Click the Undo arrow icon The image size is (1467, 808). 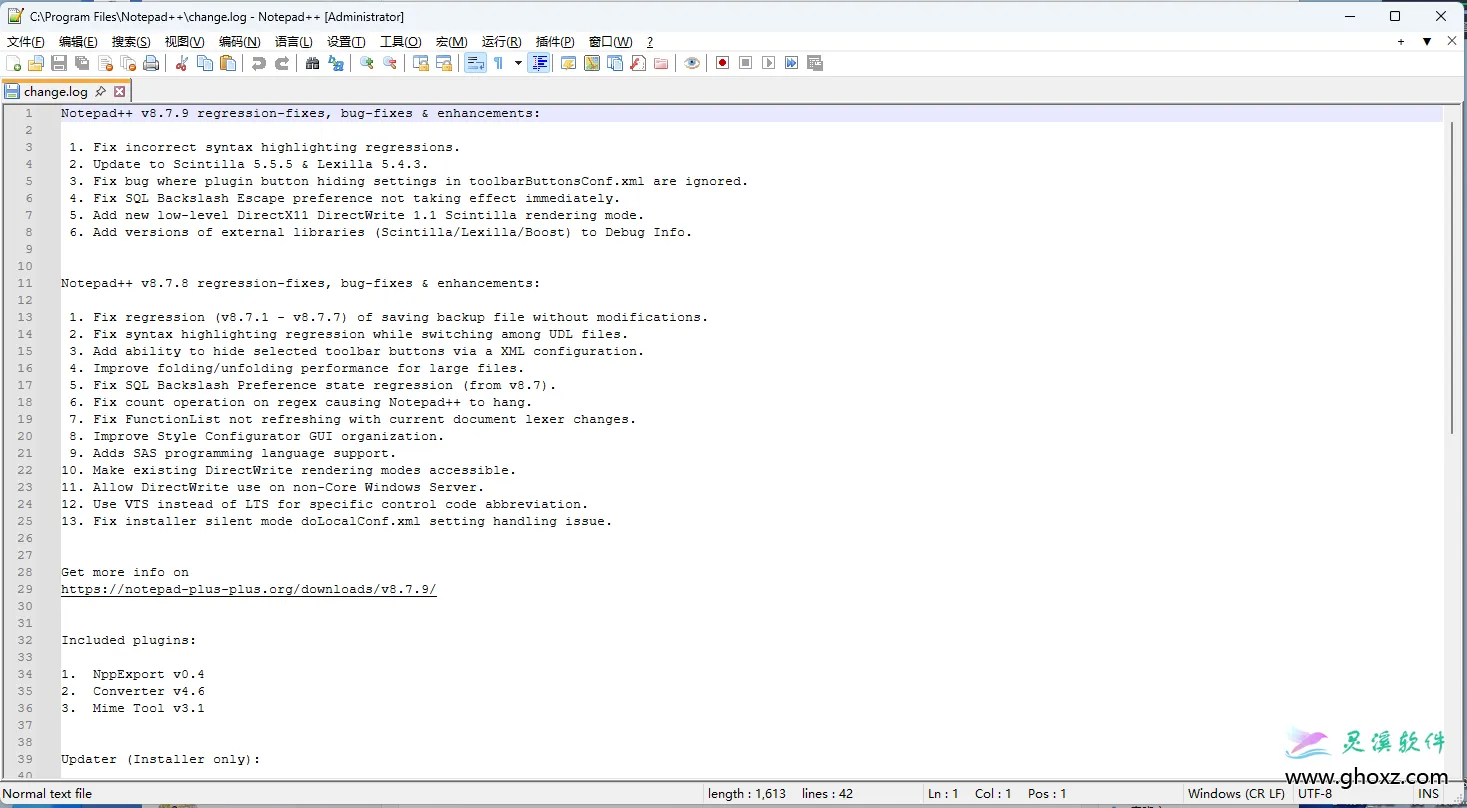tap(259, 63)
